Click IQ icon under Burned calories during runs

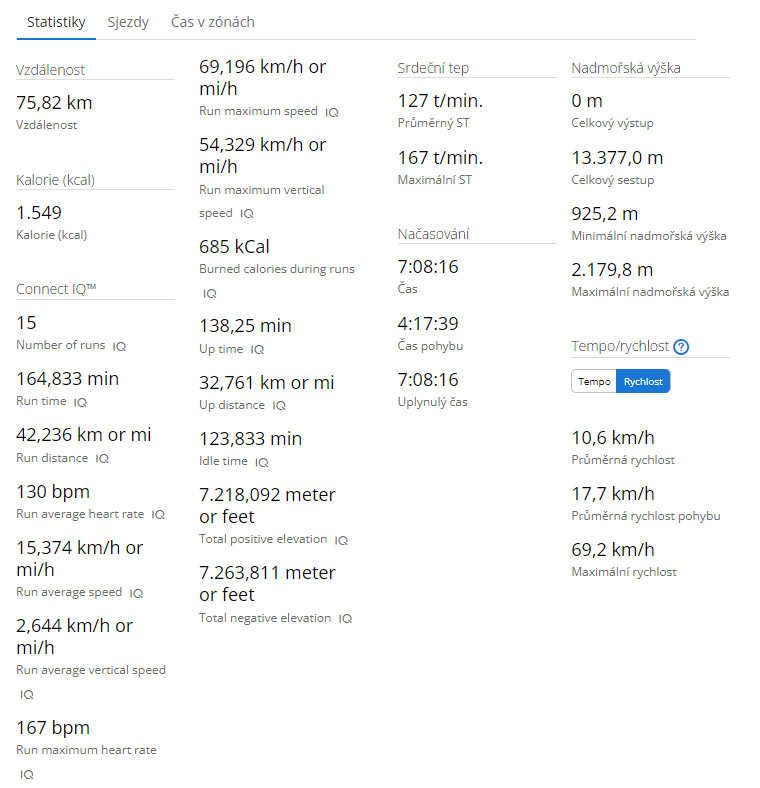point(210,294)
